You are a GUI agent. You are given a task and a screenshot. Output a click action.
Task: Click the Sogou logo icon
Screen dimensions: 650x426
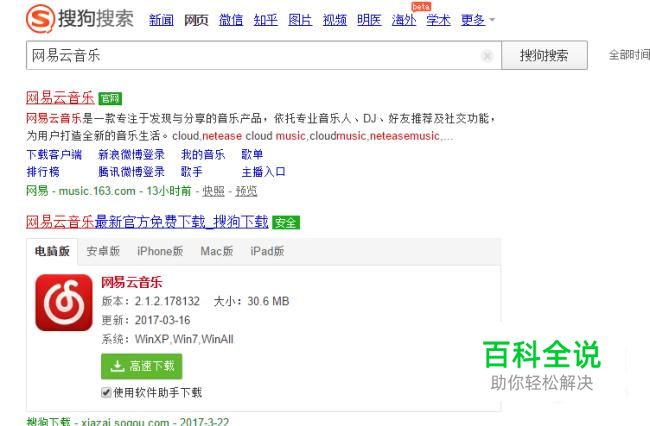tap(40, 19)
